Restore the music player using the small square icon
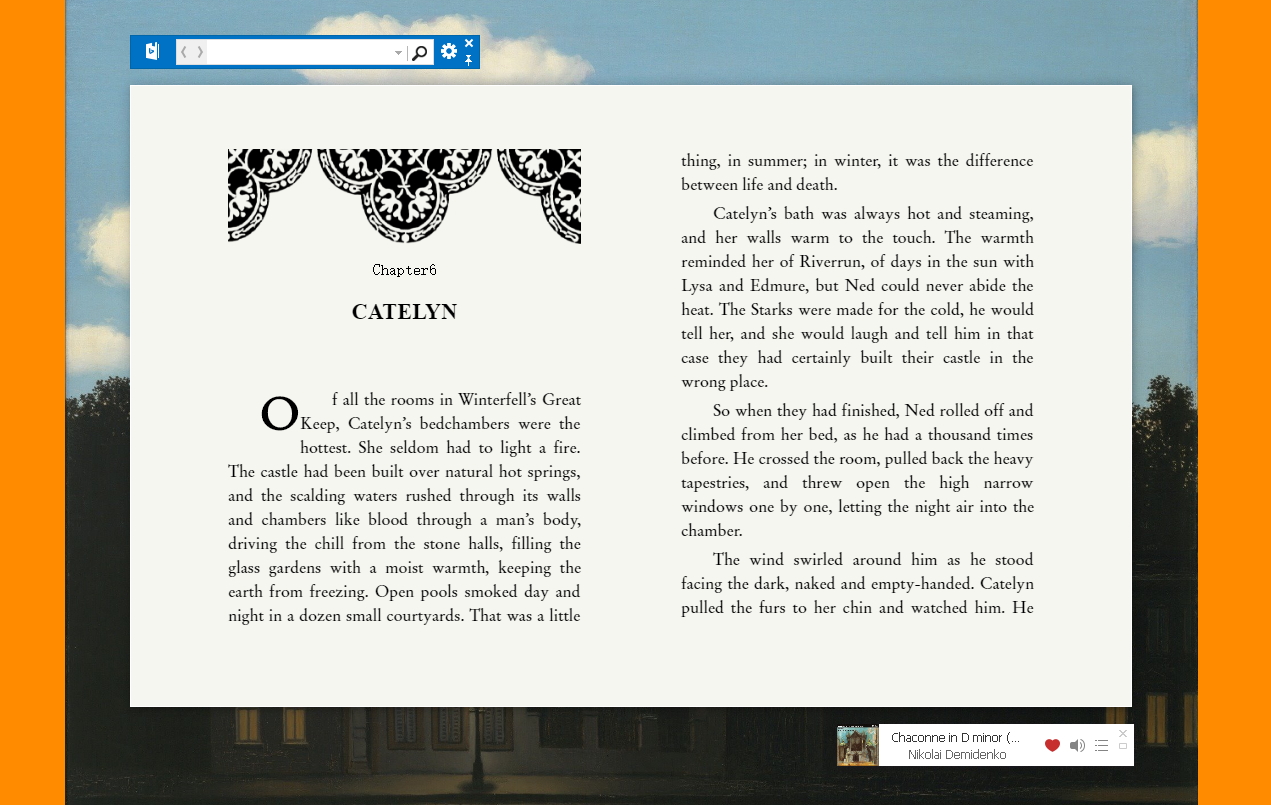Viewport: 1271px width, 805px height. click(x=1123, y=746)
